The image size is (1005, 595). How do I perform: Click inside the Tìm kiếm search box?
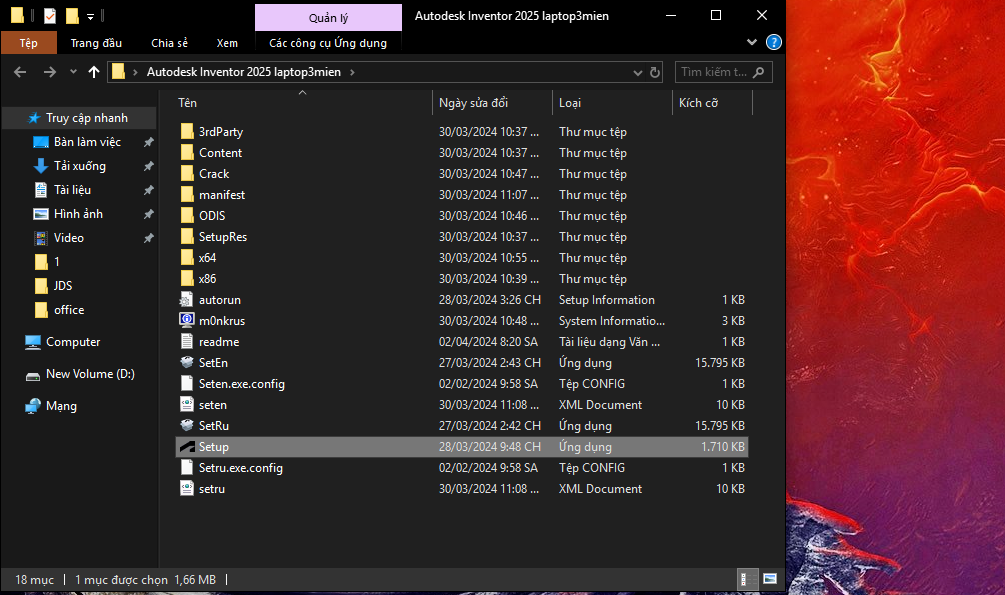pyautogui.click(x=714, y=72)
